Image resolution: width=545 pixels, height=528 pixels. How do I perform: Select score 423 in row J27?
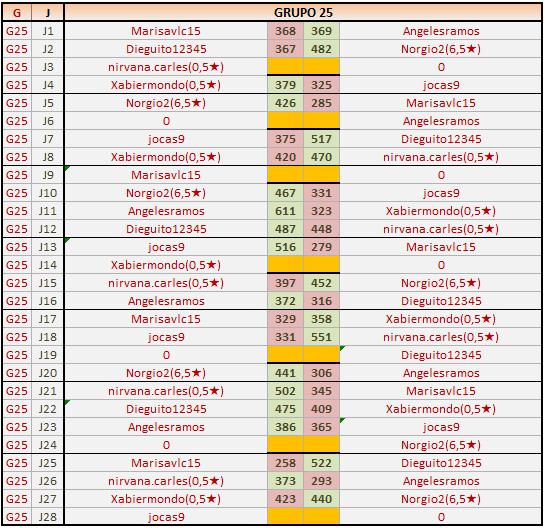(x=285, y=499)
